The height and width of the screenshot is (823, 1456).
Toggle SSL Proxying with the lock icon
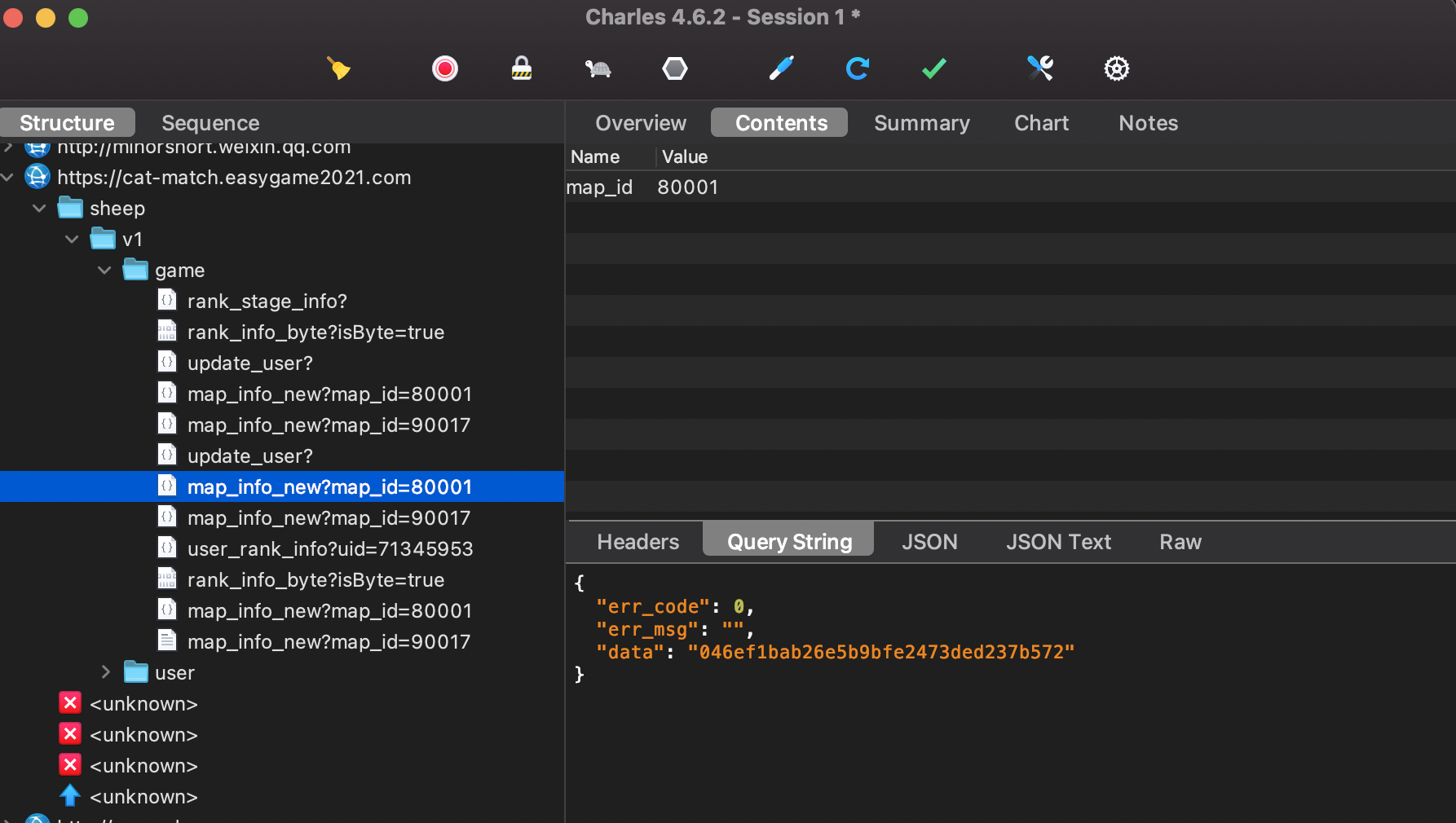coord(522,68)
